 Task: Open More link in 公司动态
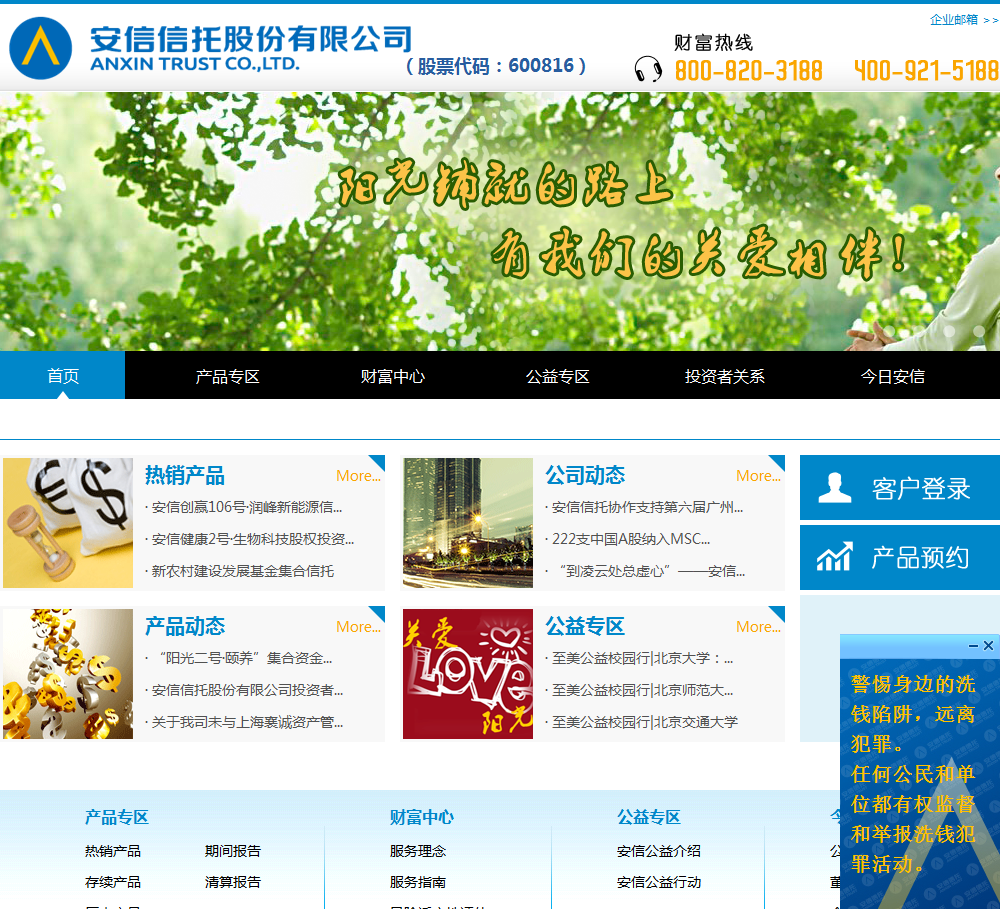click(758, 476)
